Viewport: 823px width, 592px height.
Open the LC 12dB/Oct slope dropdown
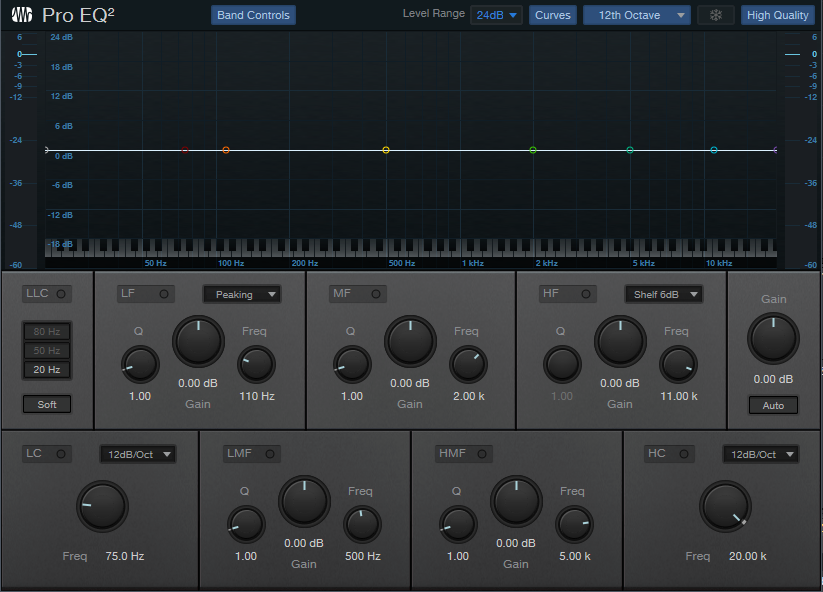(138, 454)
